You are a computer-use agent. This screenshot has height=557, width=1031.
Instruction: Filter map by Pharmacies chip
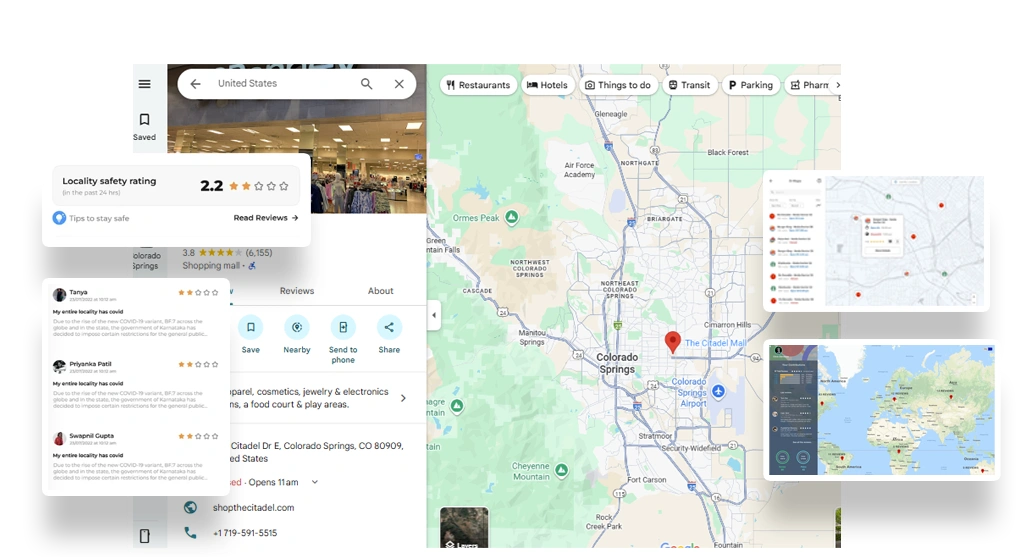coord(809,85)
